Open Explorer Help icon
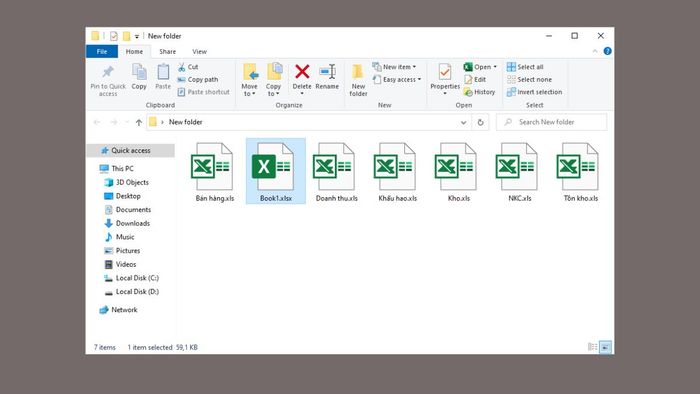Screen dimensions: 700x394 tap(607, 51)
